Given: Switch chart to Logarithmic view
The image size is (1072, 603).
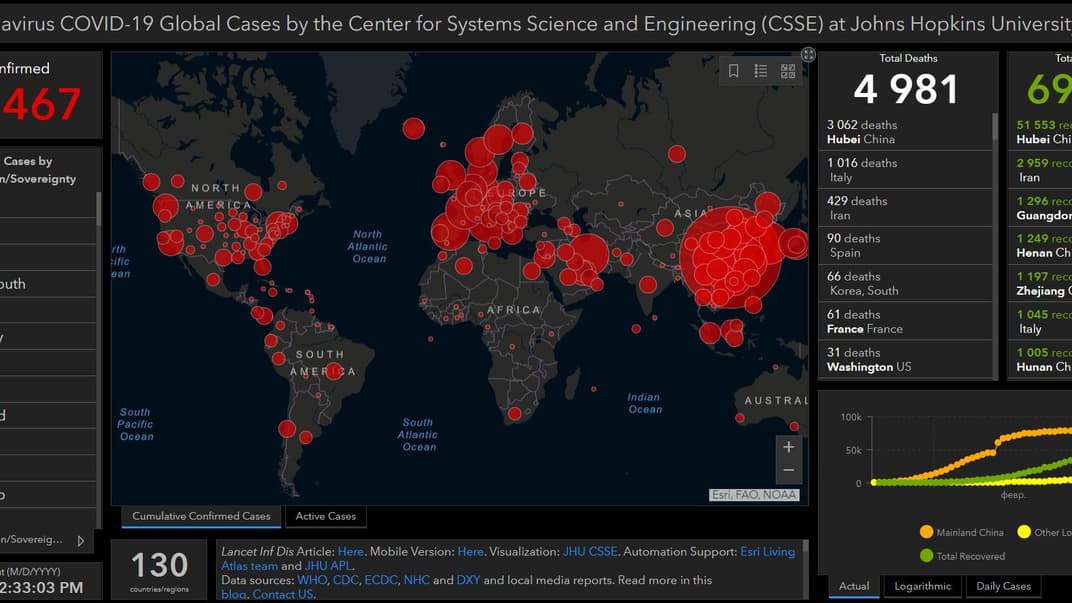Looking at the screenshot, I should click(921, 586).
